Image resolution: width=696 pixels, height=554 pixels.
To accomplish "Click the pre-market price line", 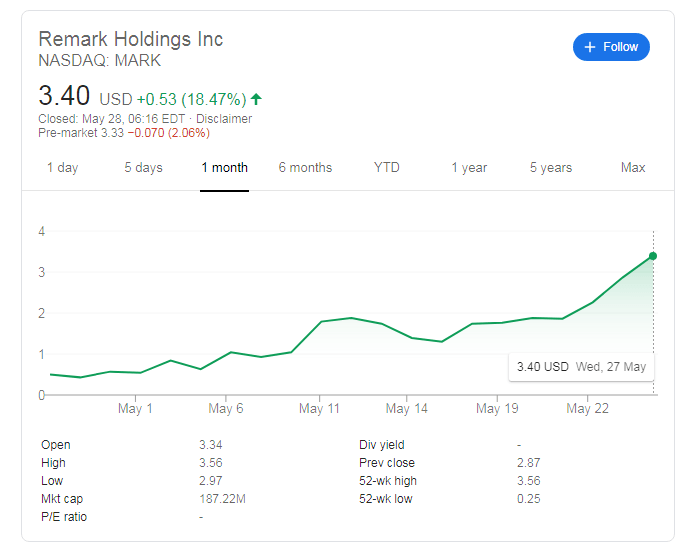I will click(x=108, y=132).
